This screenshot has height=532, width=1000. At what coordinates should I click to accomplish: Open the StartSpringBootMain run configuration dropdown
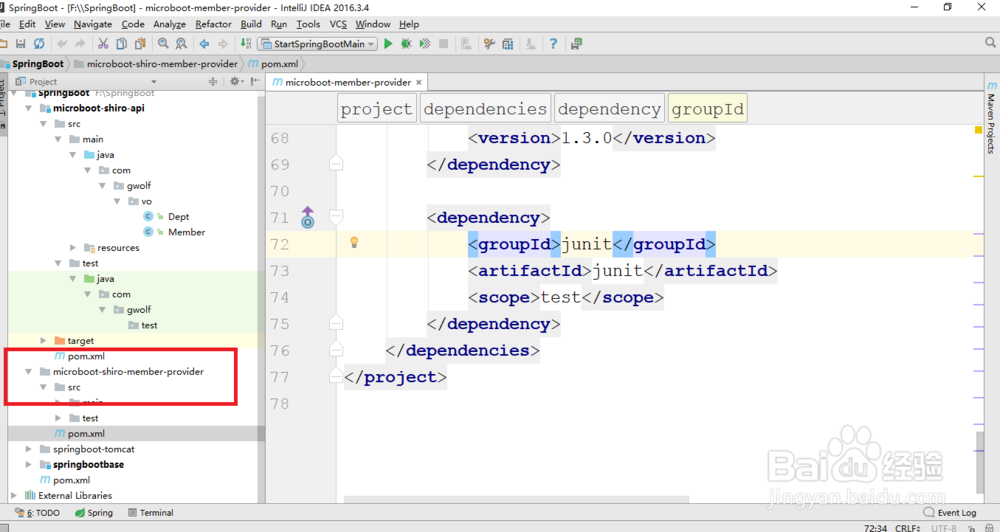coord(318,43)
